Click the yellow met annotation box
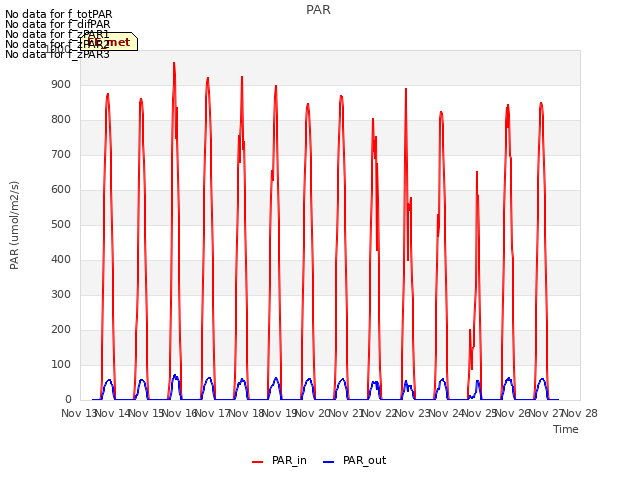Image resolution: width=640 pixels, height=480 pixels. pyautogui.click(x=109, y=42)
